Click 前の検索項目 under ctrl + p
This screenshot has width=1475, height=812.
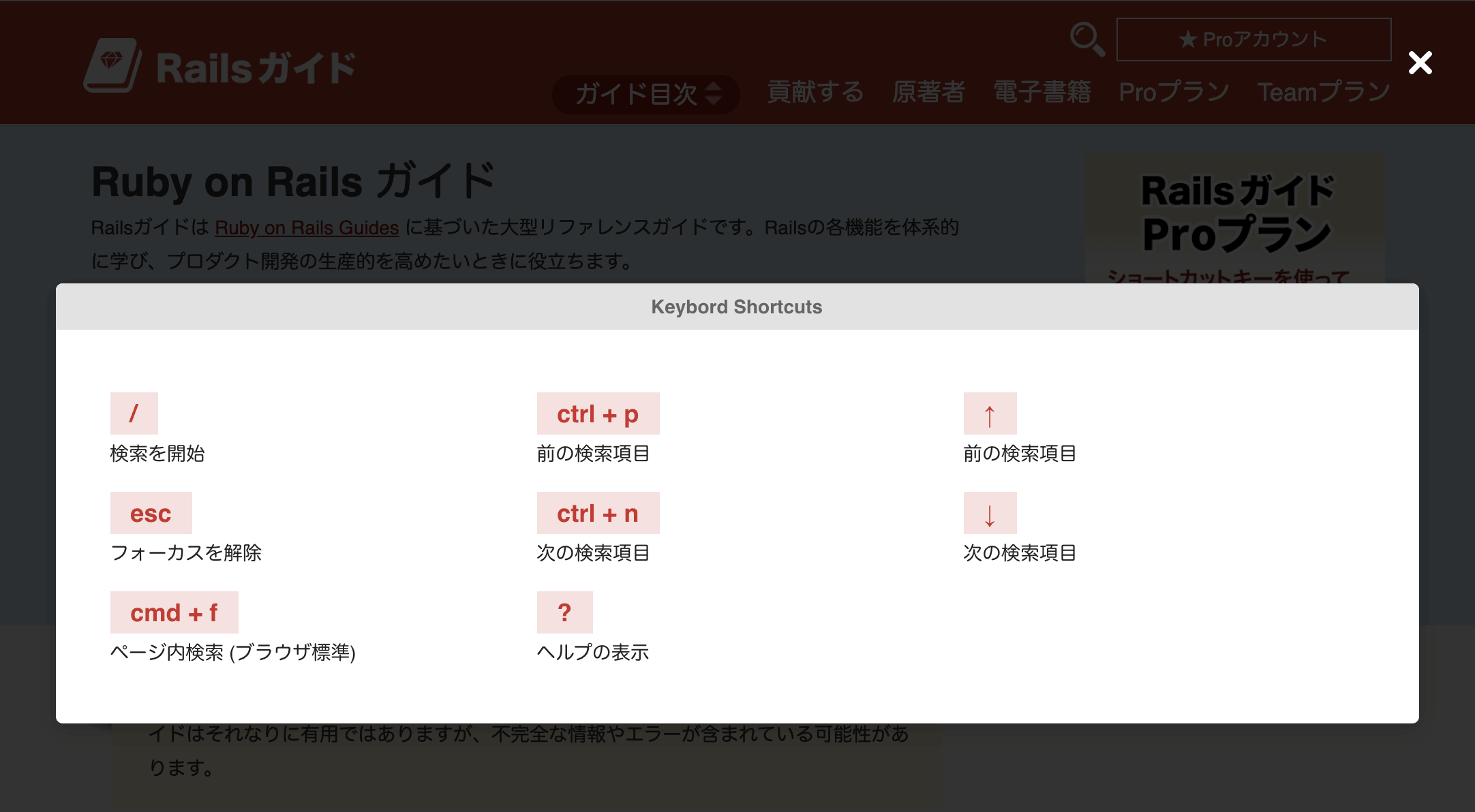pos(593,454)
